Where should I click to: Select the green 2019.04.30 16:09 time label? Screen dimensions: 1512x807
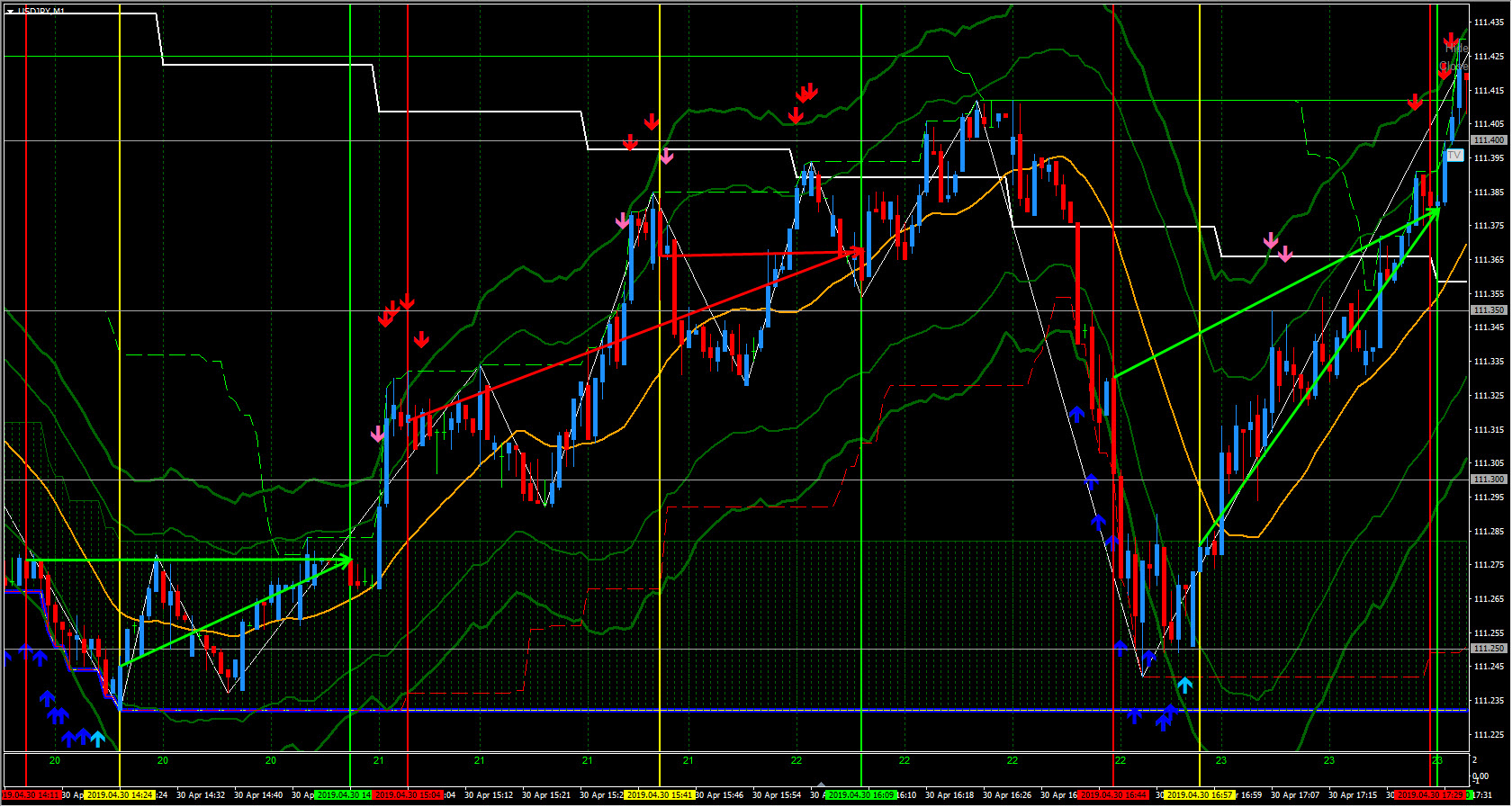pyautogui.click(x=861, y=795)
